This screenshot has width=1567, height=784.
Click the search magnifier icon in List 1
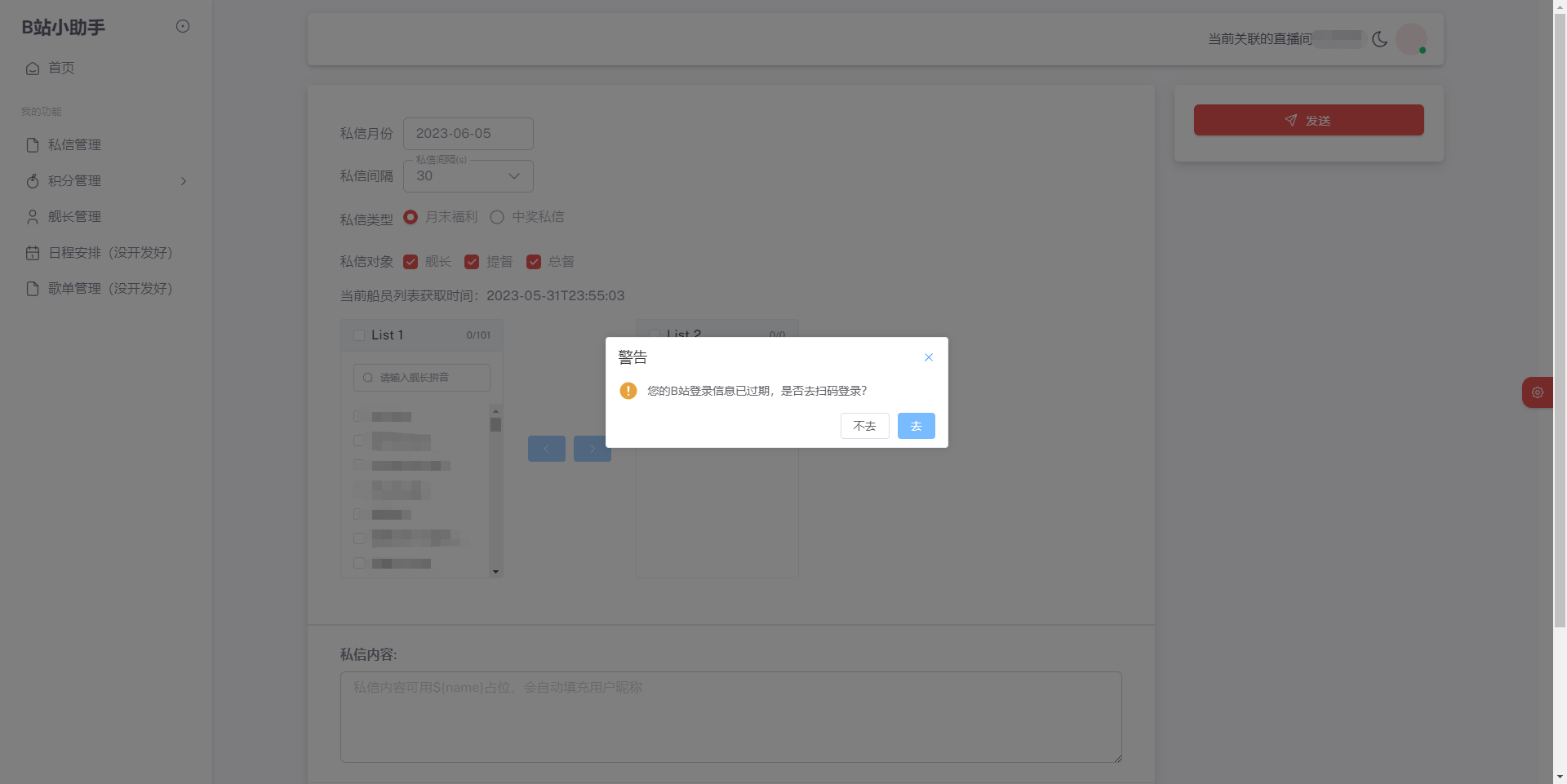pos(368,378)
